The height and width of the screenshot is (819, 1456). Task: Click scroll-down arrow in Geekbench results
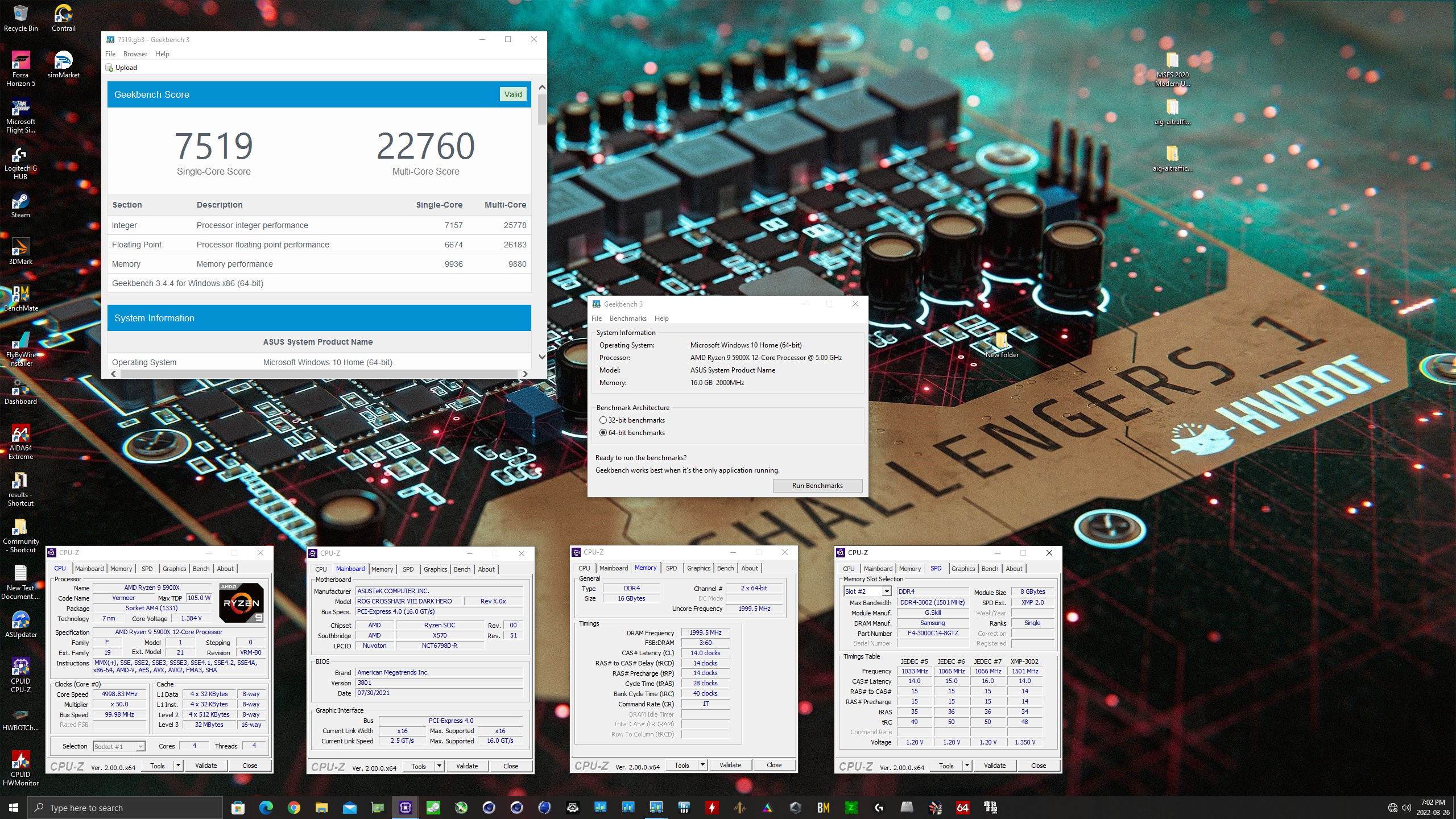542,357
